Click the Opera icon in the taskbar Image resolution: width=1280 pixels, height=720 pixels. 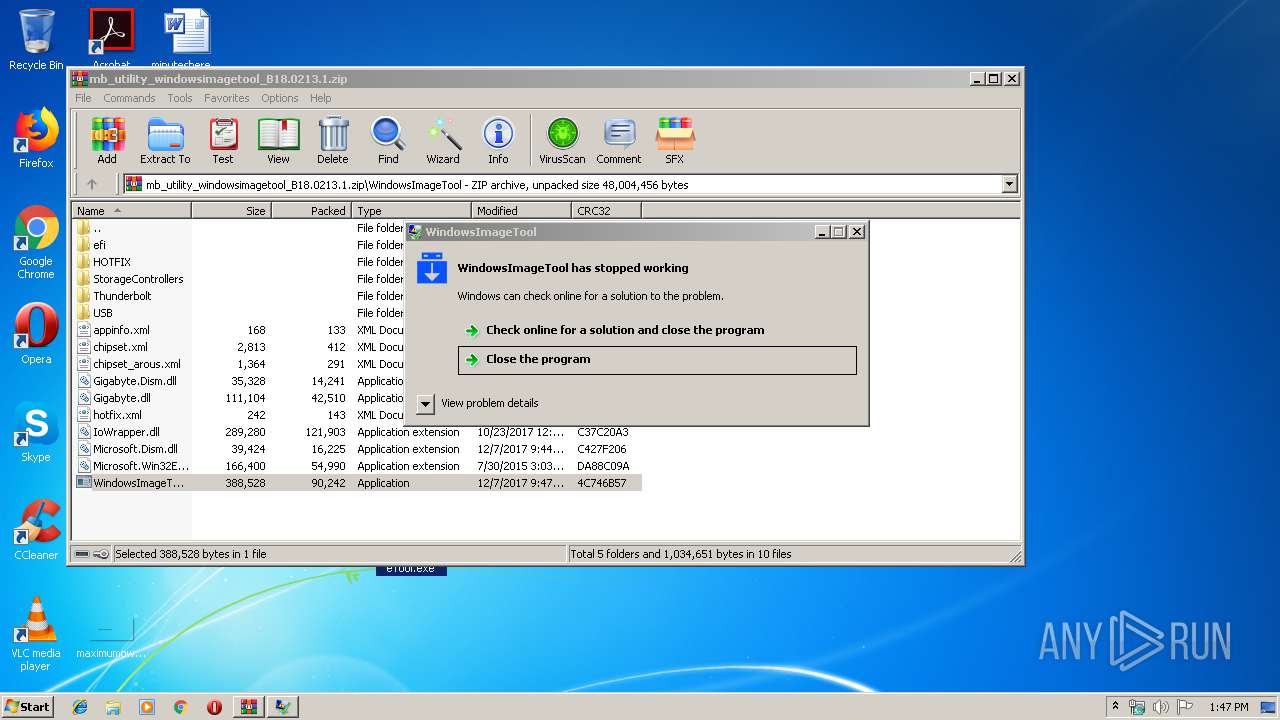[x=214, y=707]
